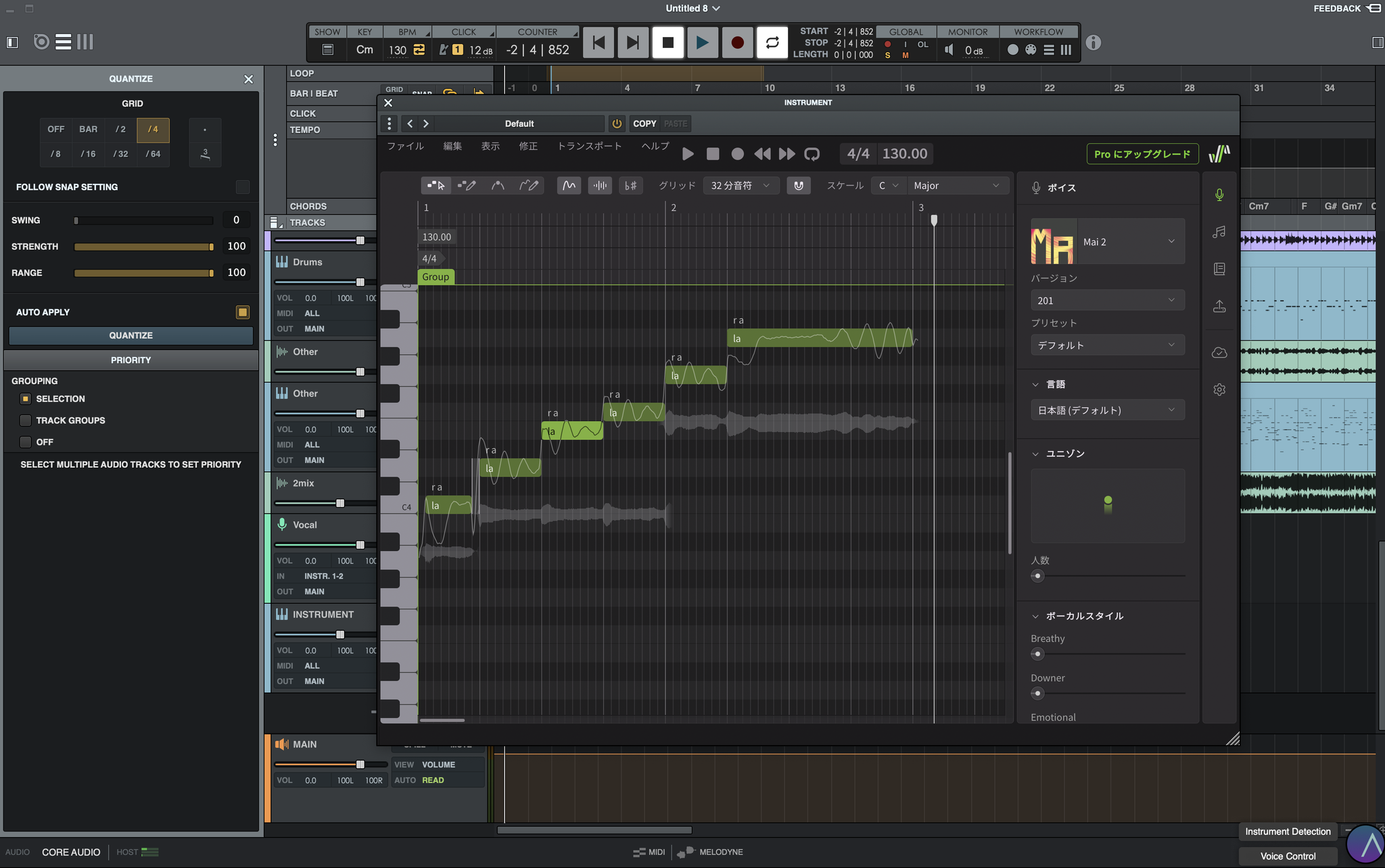Open the settings gear side panel icon

tap(1219, 389)
